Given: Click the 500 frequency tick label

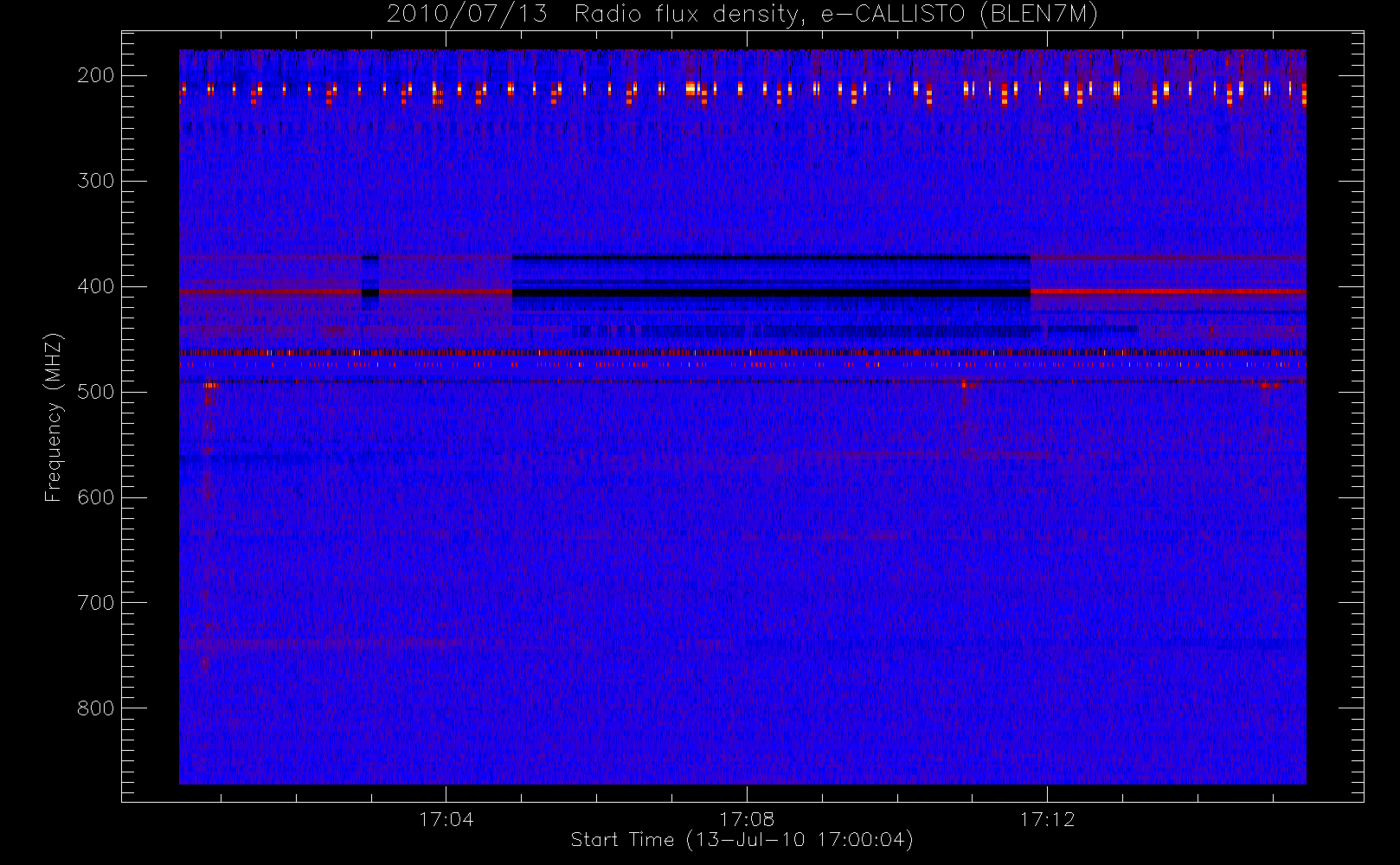Looking at the screenshot, I should coord(96,392).
